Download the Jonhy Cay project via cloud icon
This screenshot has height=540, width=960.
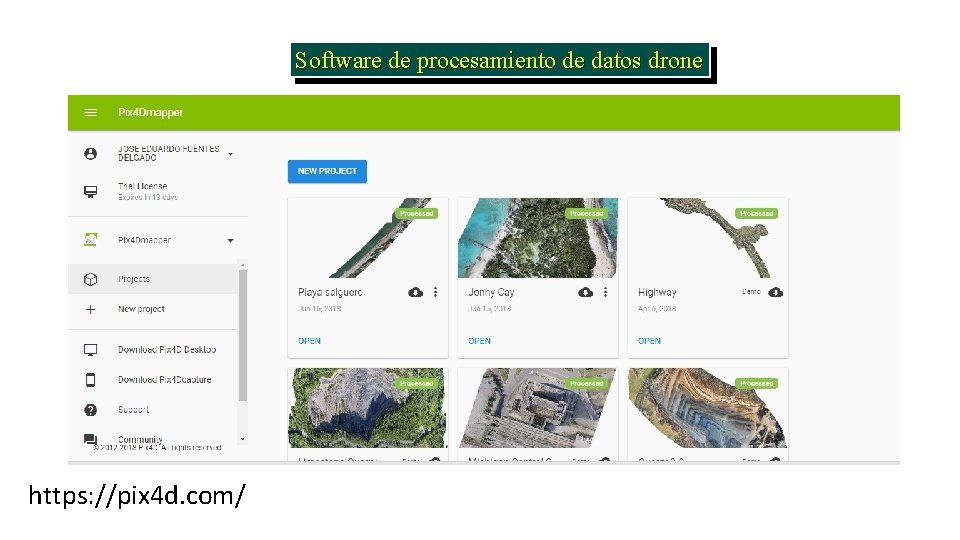coord(586,292)
